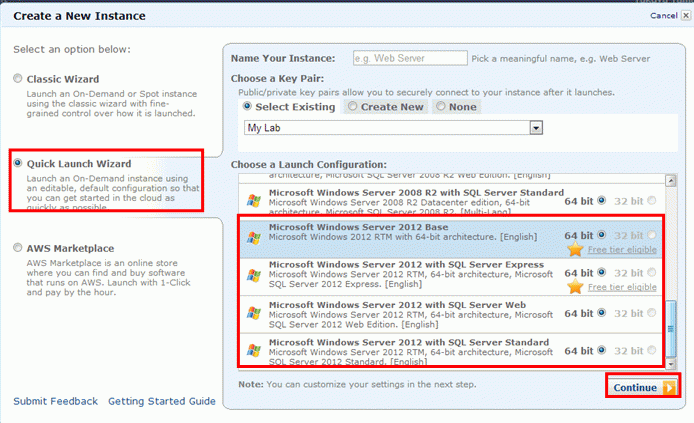Click the Cancel link at top right
The height and width of the screenshot is (423, 694).
pos(663,15)
